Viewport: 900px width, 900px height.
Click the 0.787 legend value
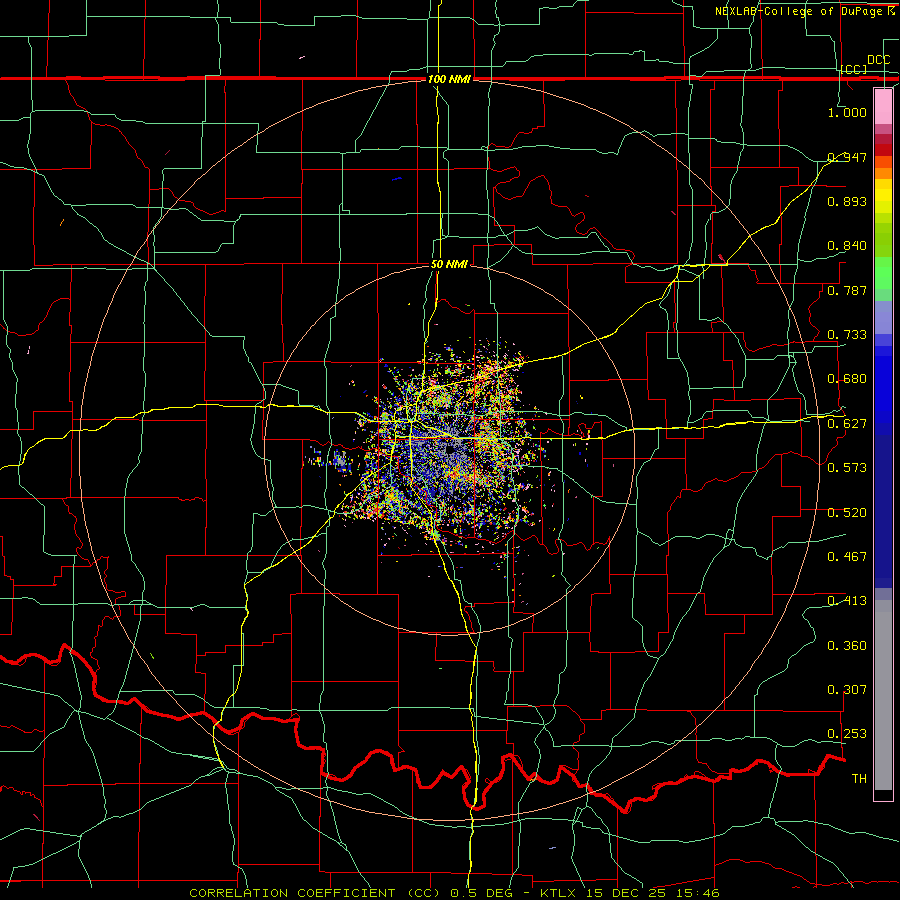pyautogui.click(x=847, y=290)
